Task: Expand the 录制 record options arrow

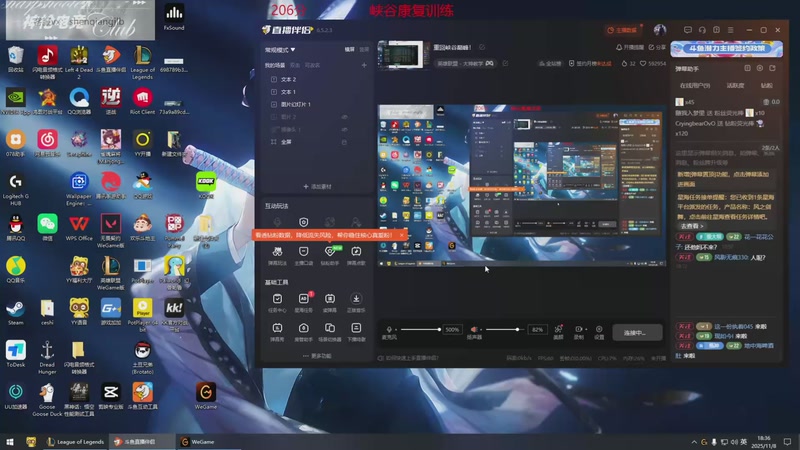Action: [586, 330]
